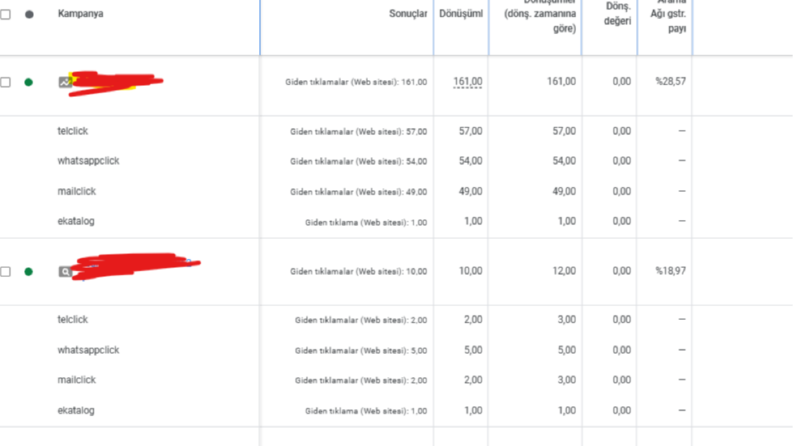
Task: Click green status dot of the %18,97 campaign
Action: (29, 272)
